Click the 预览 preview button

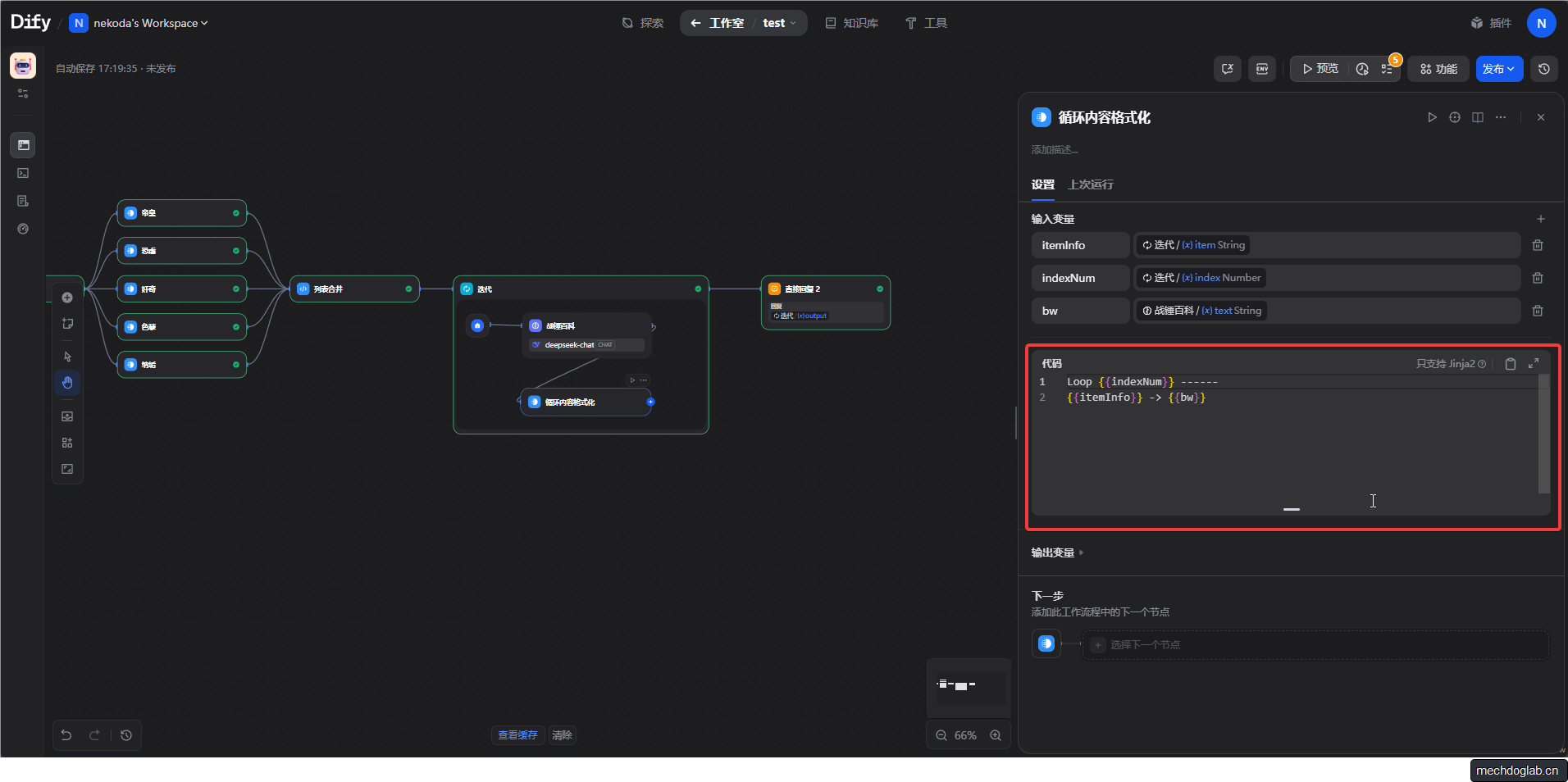click(1320, 69)
